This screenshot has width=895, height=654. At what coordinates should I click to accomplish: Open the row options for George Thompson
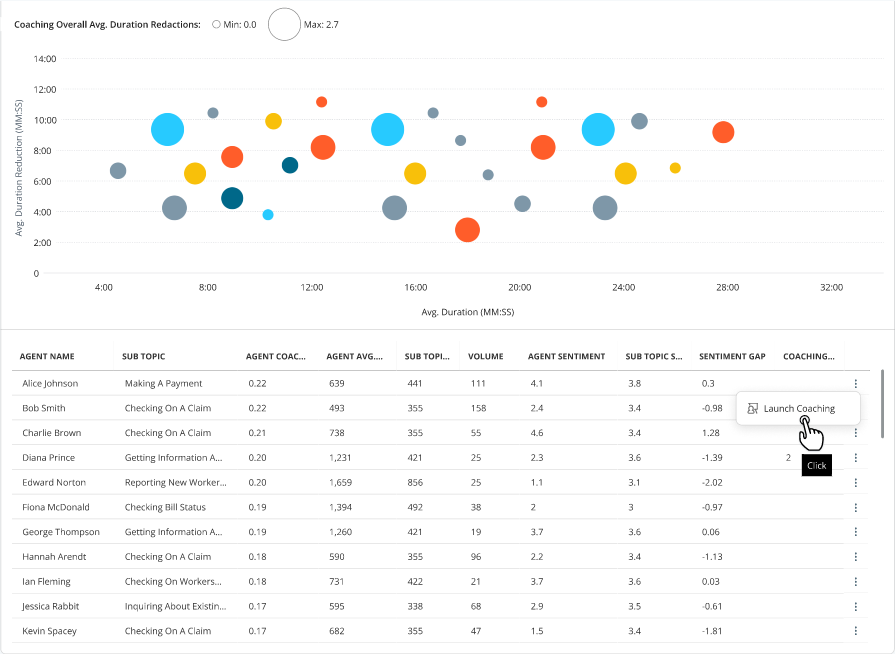click(855, 532)
